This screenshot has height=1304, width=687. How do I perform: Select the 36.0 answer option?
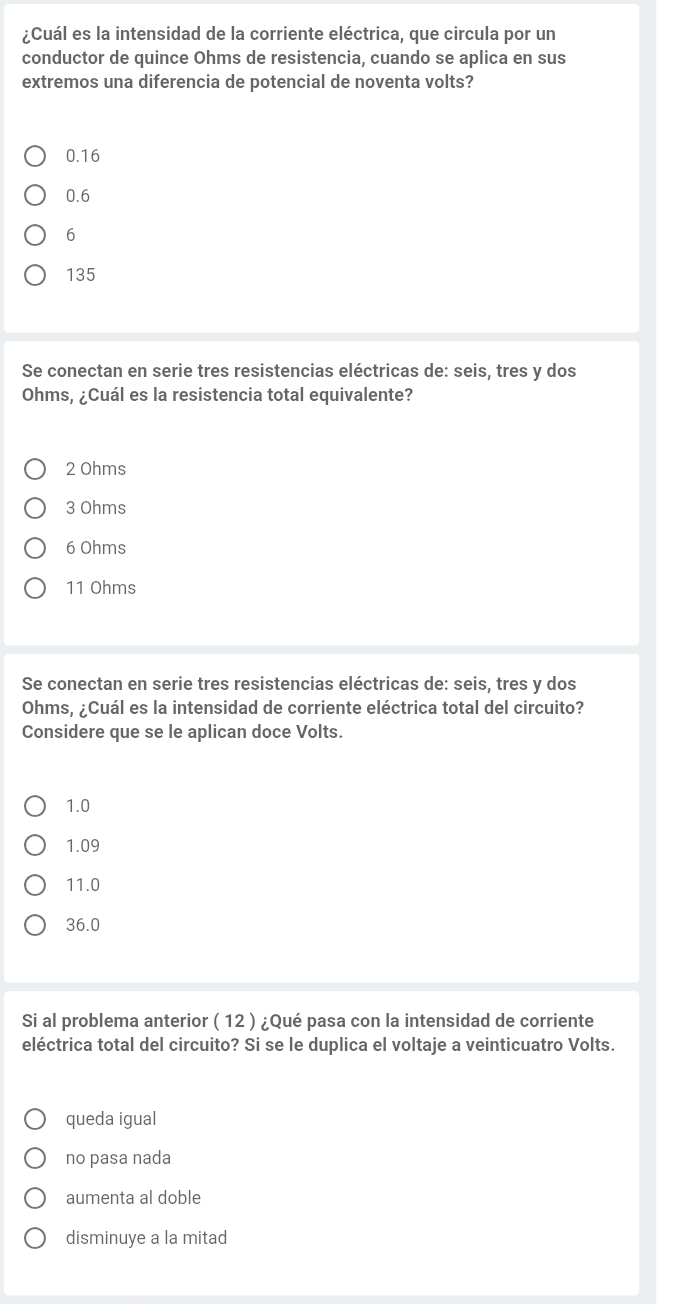click(35, 925)
